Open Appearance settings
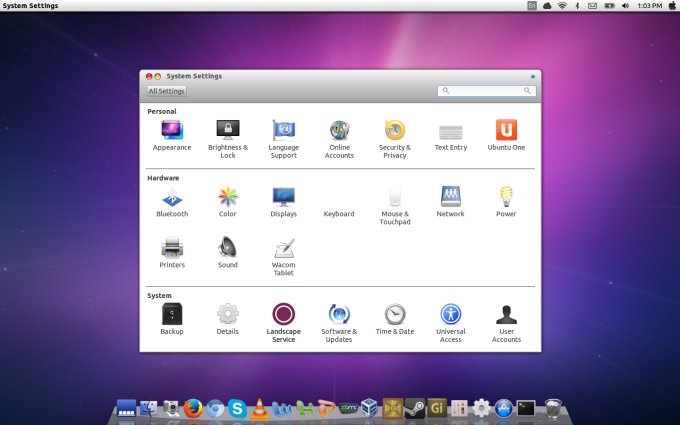 171,131
